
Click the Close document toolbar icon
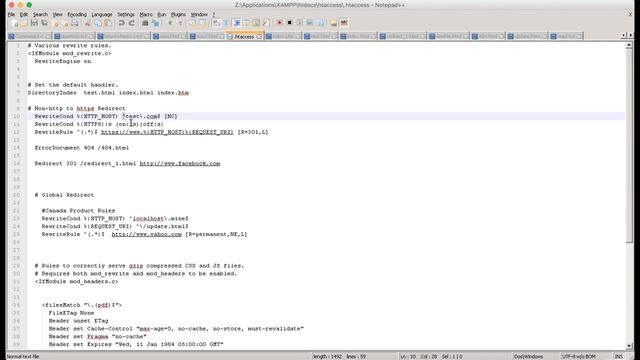tap(55, 23)
